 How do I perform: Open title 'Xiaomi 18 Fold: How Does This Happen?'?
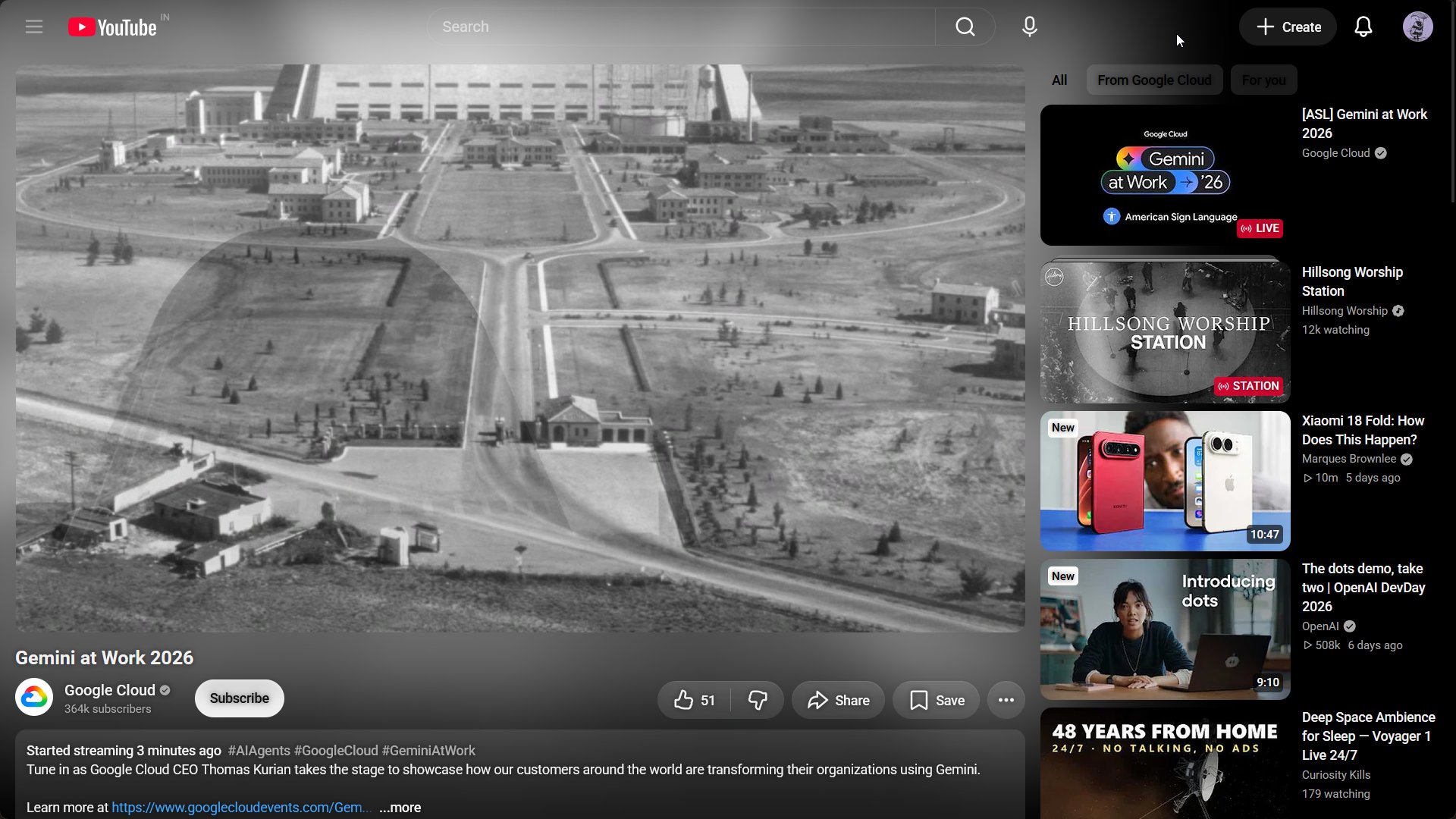[1363, 430]
